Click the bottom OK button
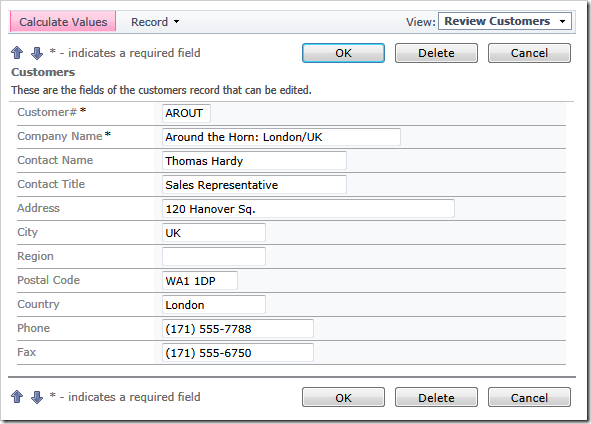 coord(343,398)
